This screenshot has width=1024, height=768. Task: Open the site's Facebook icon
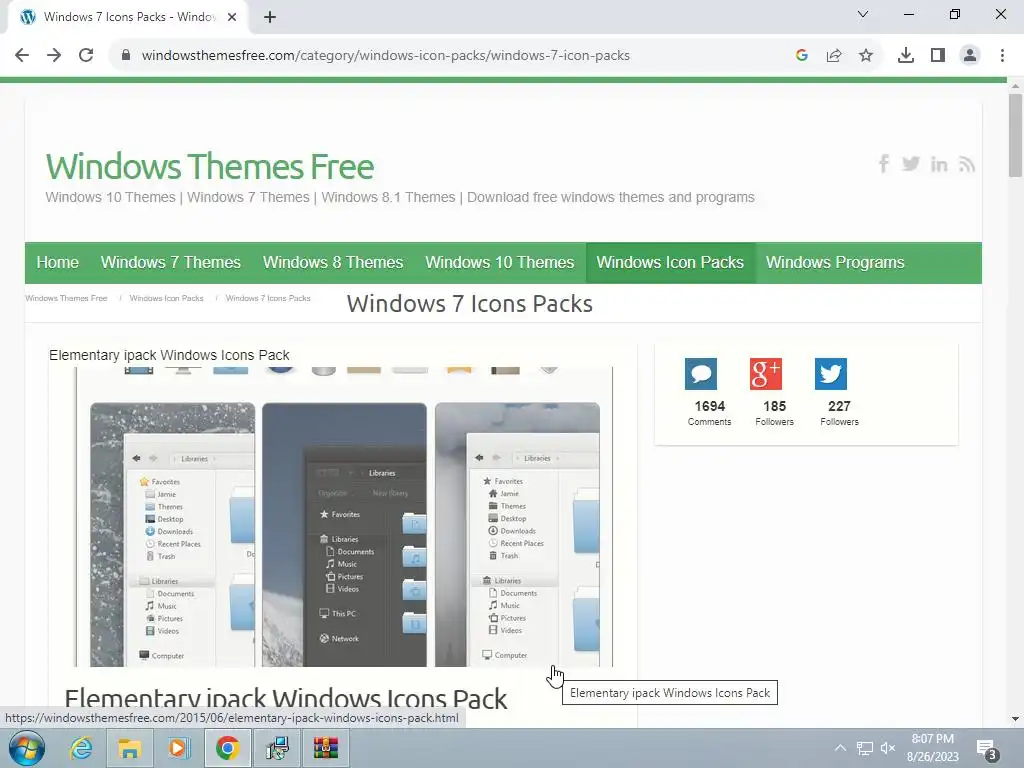[884, 164]
